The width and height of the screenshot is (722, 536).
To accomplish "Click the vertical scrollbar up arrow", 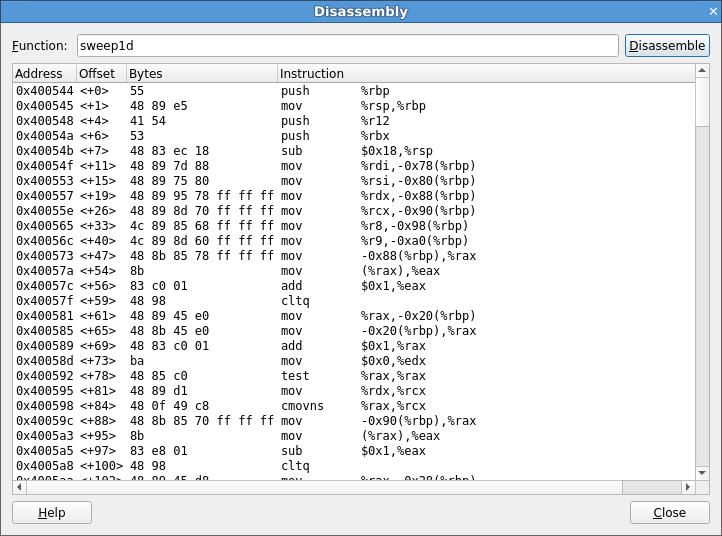I will pos(702,73).
